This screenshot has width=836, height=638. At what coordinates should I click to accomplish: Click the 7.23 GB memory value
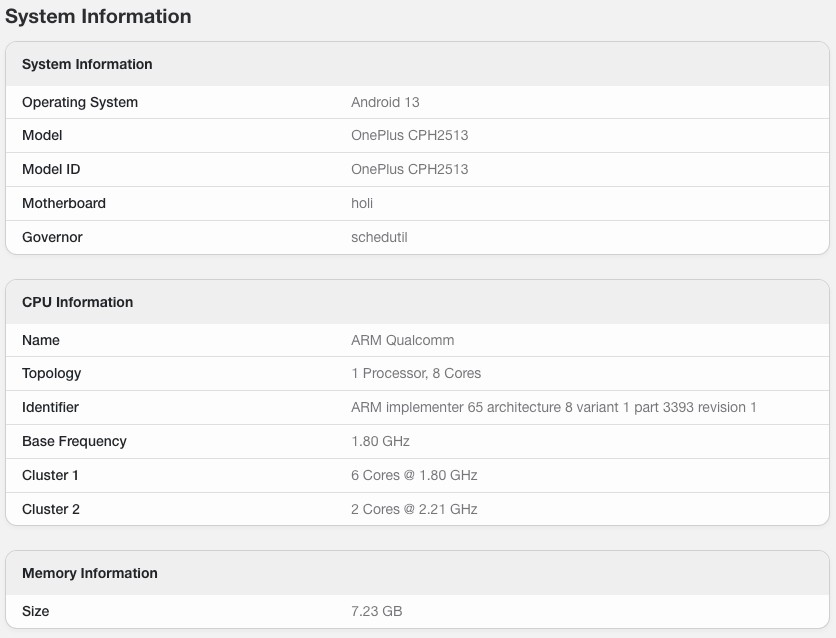376,611
